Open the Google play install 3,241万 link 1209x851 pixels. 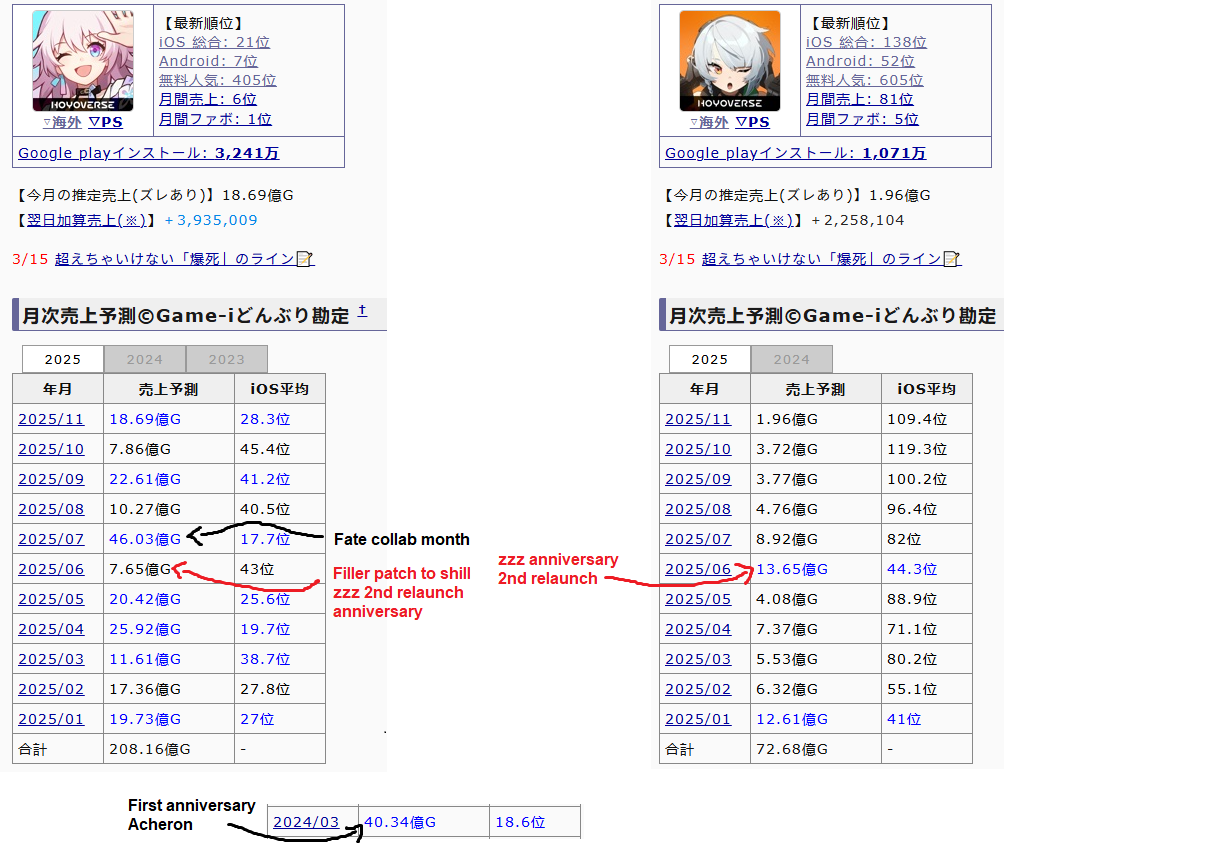148,153
